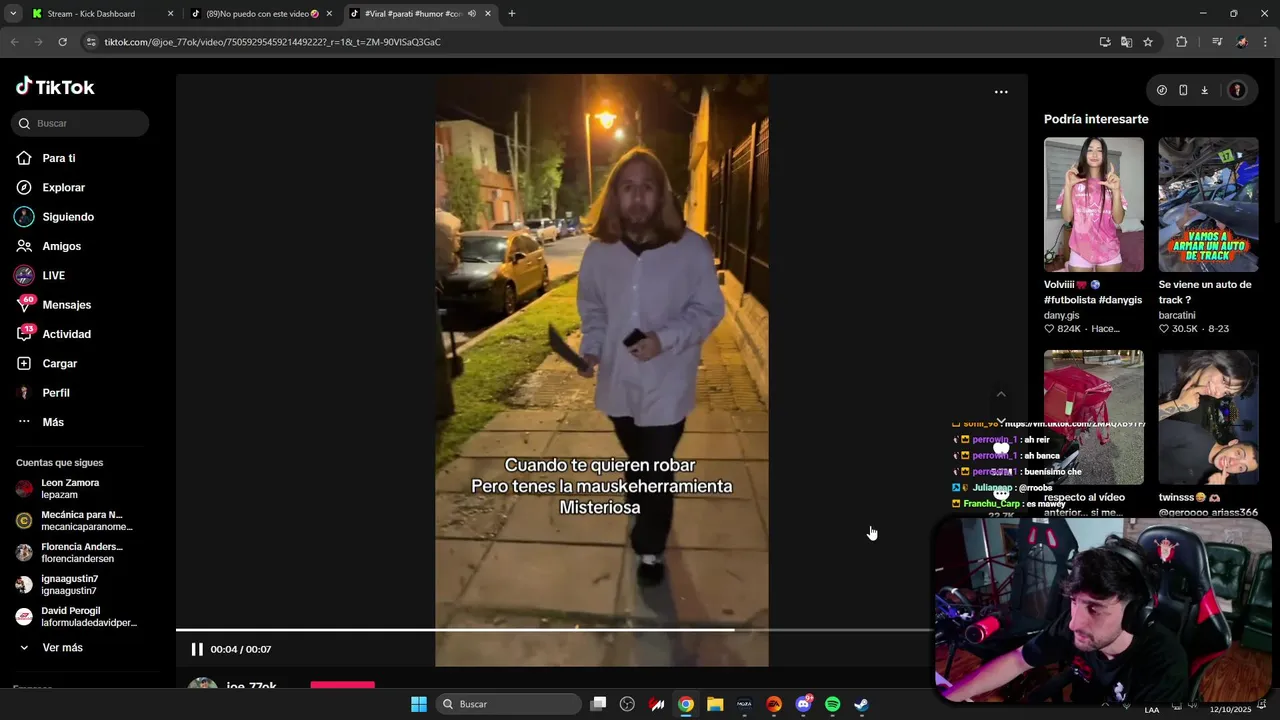Screen dimensions: 1280x720
Task: Click the TikTok logo
Action: [x=55, y=87]
